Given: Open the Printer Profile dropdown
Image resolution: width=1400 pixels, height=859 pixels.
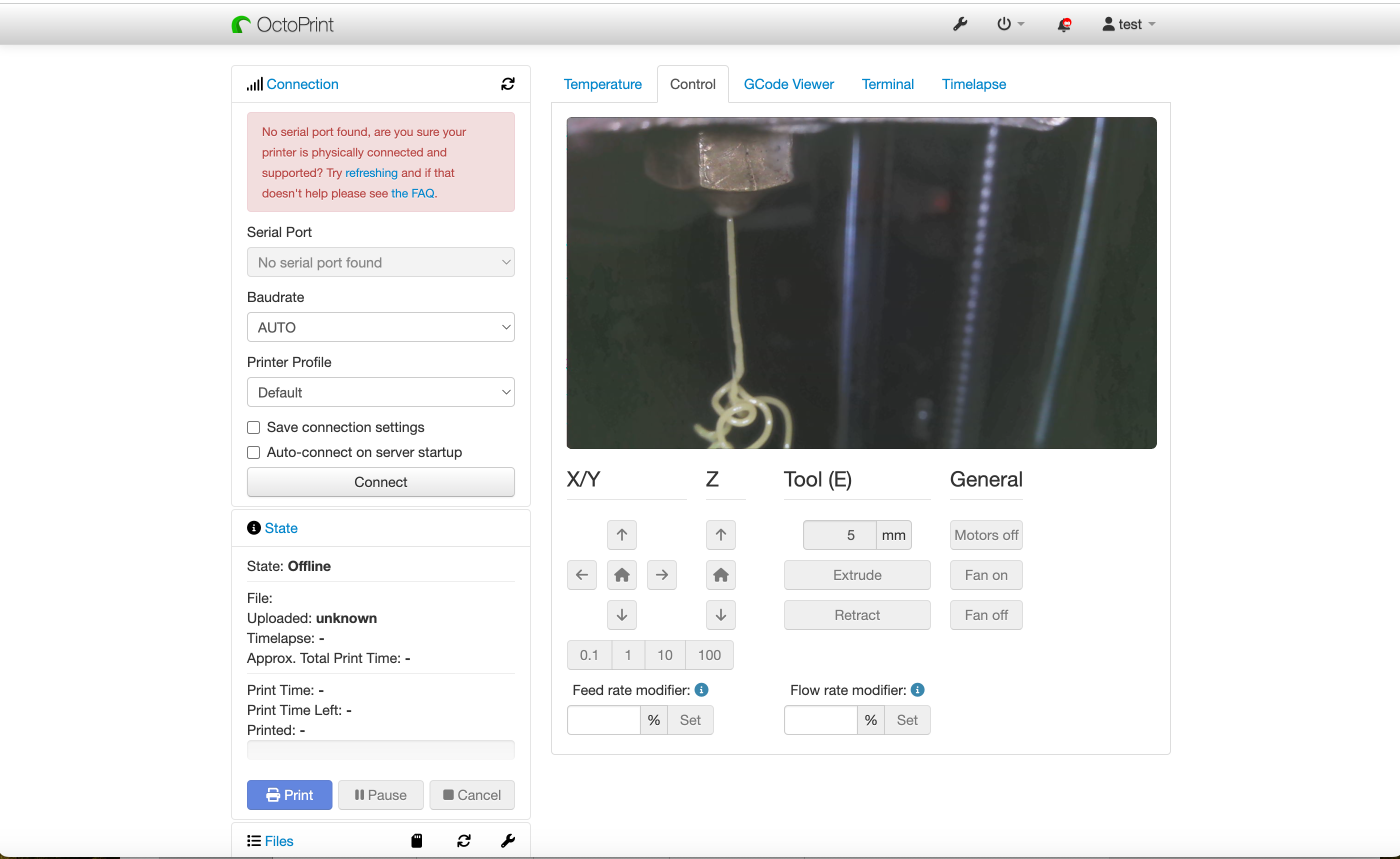Looking at the screenshot, I should pos(381,392).
